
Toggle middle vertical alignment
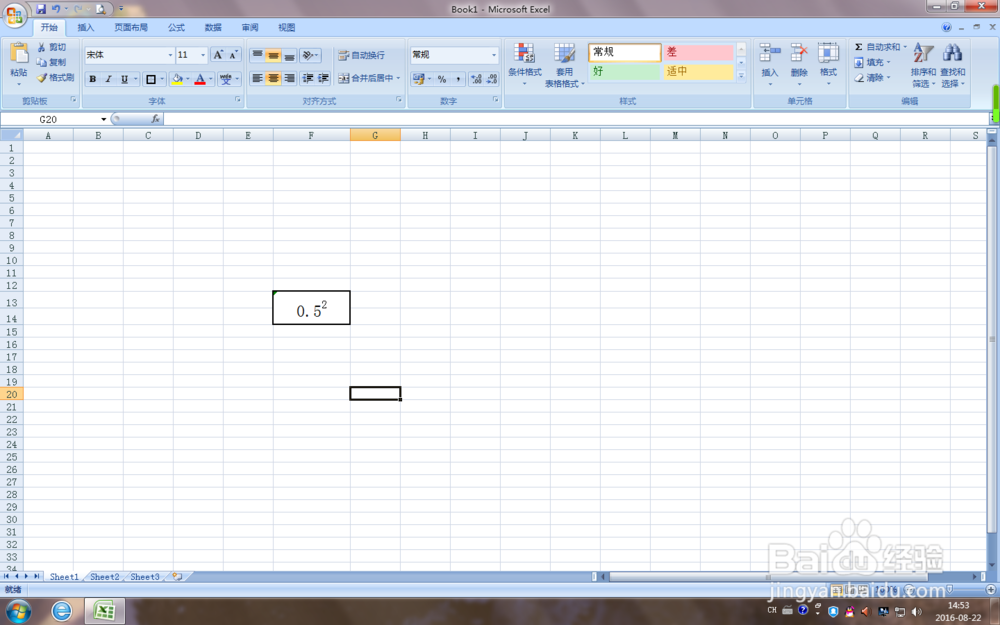click(273, 55)
